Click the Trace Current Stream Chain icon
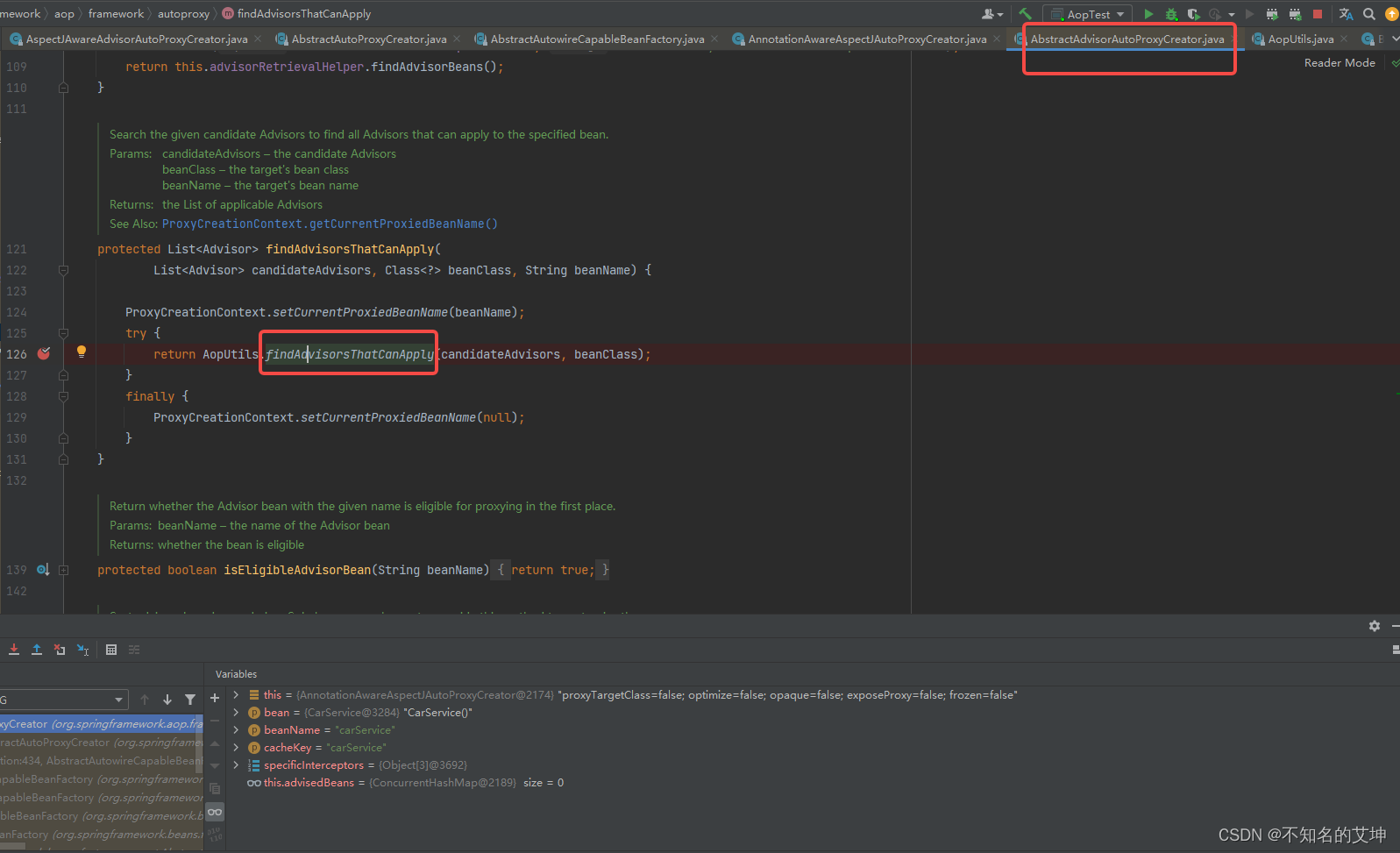Image resolution: width=1400 pixels, height=853 pixels. 134,650
